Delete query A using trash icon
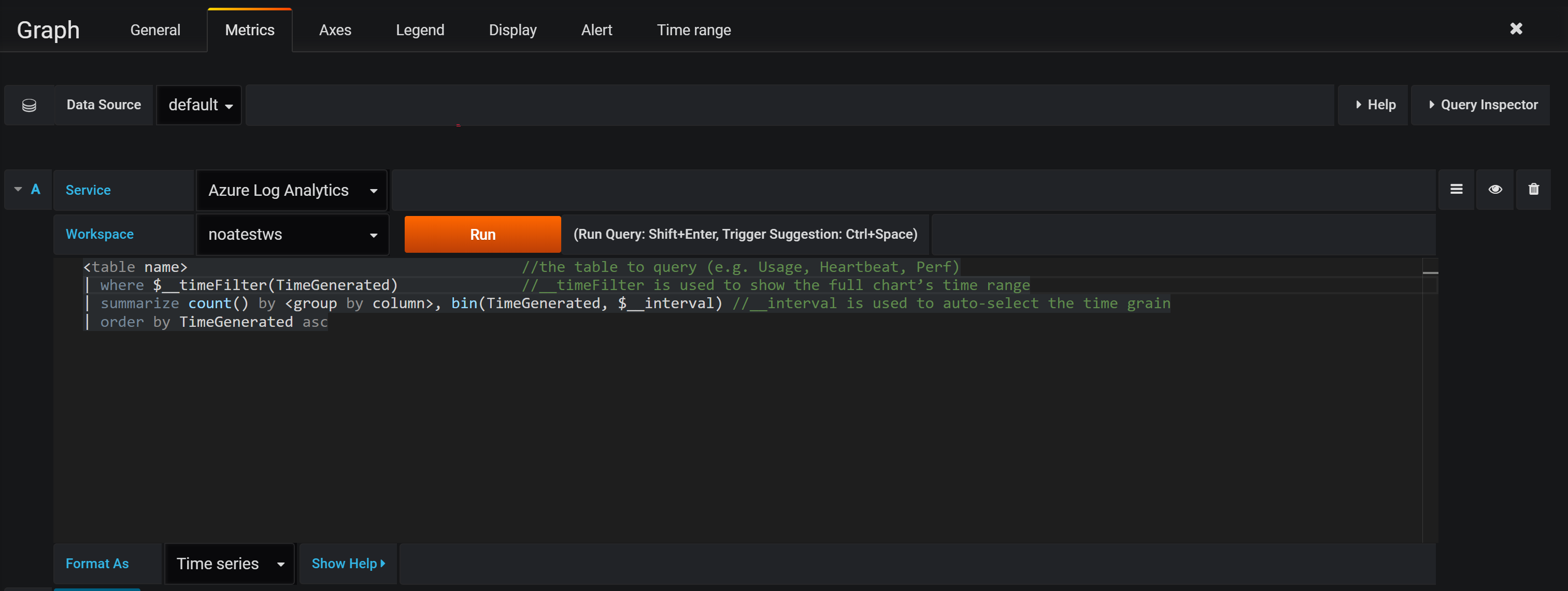This screenshot has width=1568, height=591. [x=1533, y=189]
